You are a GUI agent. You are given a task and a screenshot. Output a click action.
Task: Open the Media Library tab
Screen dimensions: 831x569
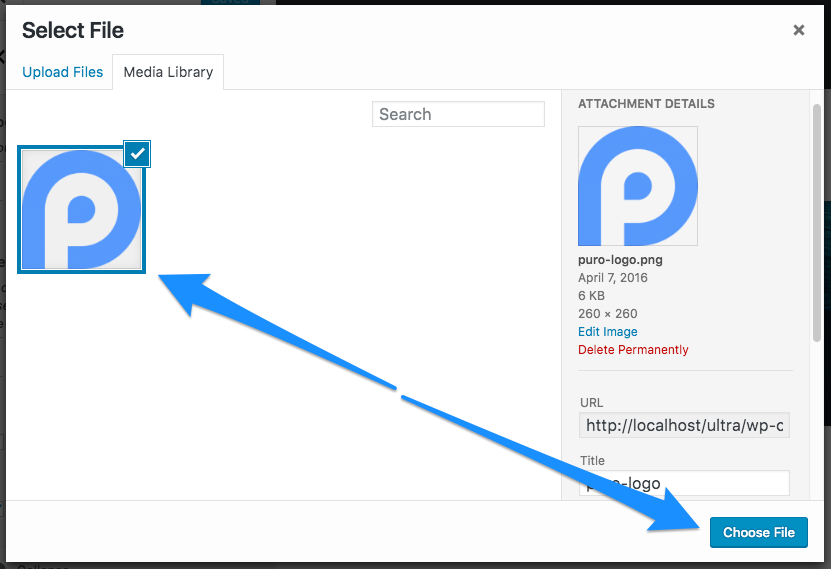click(168, 72)
